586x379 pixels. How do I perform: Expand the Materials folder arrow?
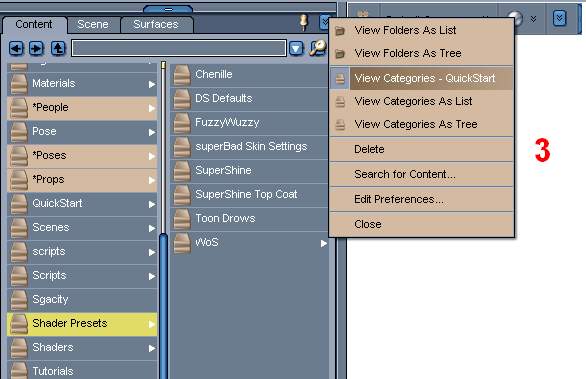click(x=151, y=84)
